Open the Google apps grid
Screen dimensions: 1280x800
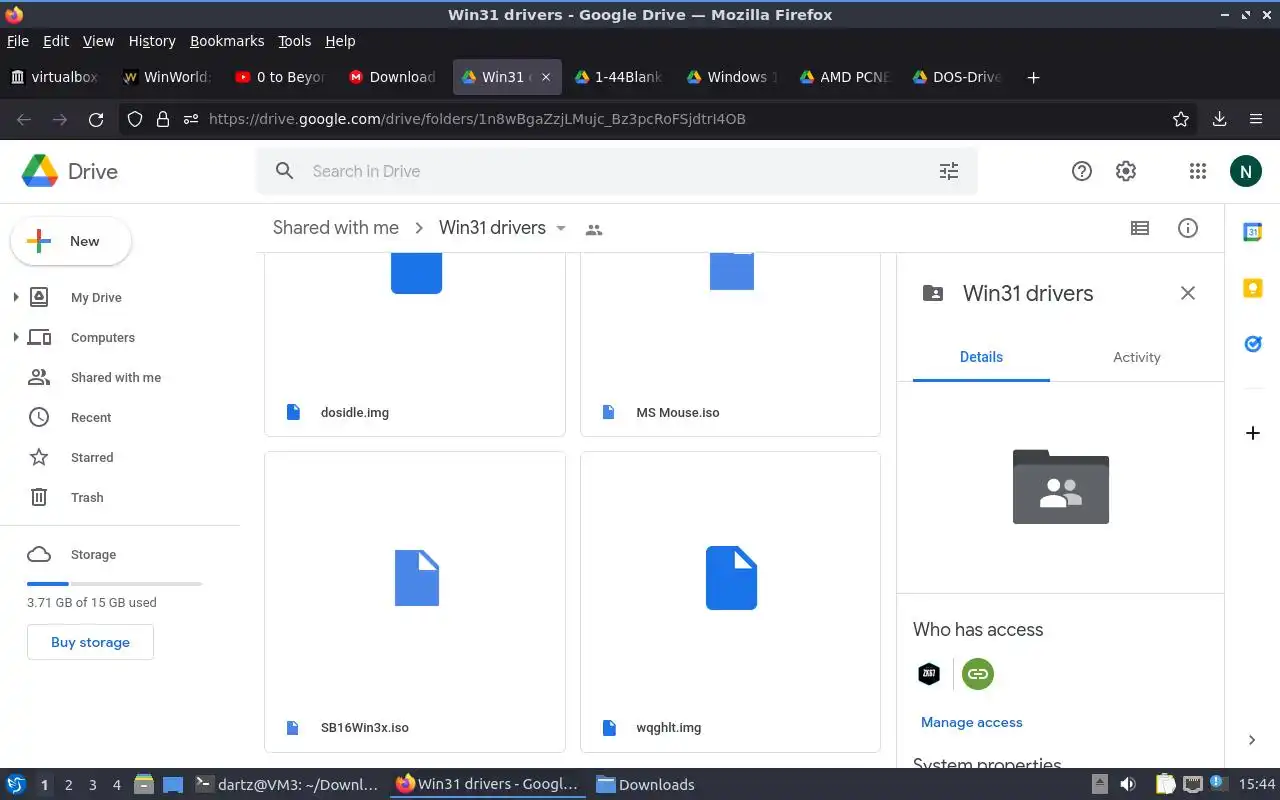(1198, 171)
